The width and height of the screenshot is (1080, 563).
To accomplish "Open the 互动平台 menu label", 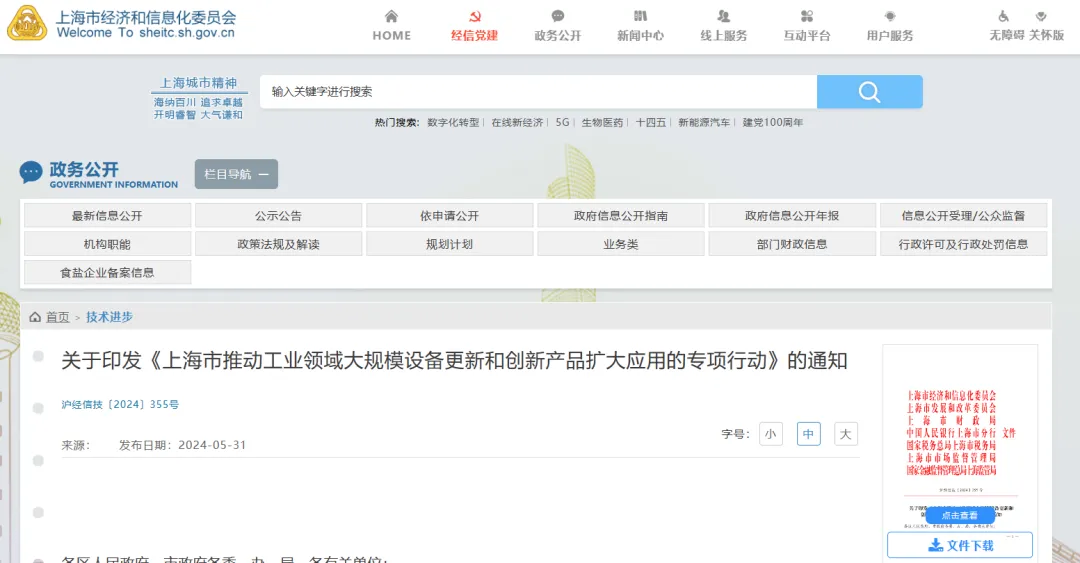I will pos(807,35).
